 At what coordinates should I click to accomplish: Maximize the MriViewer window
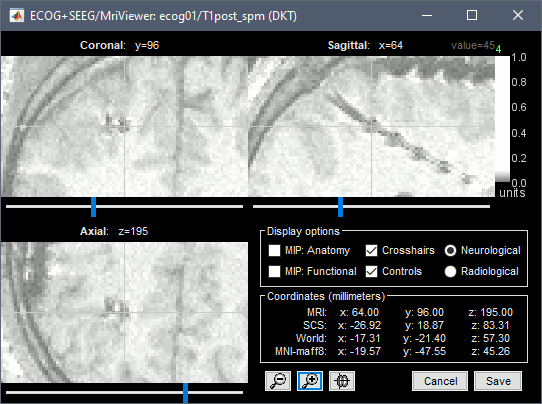coord(472,16)
